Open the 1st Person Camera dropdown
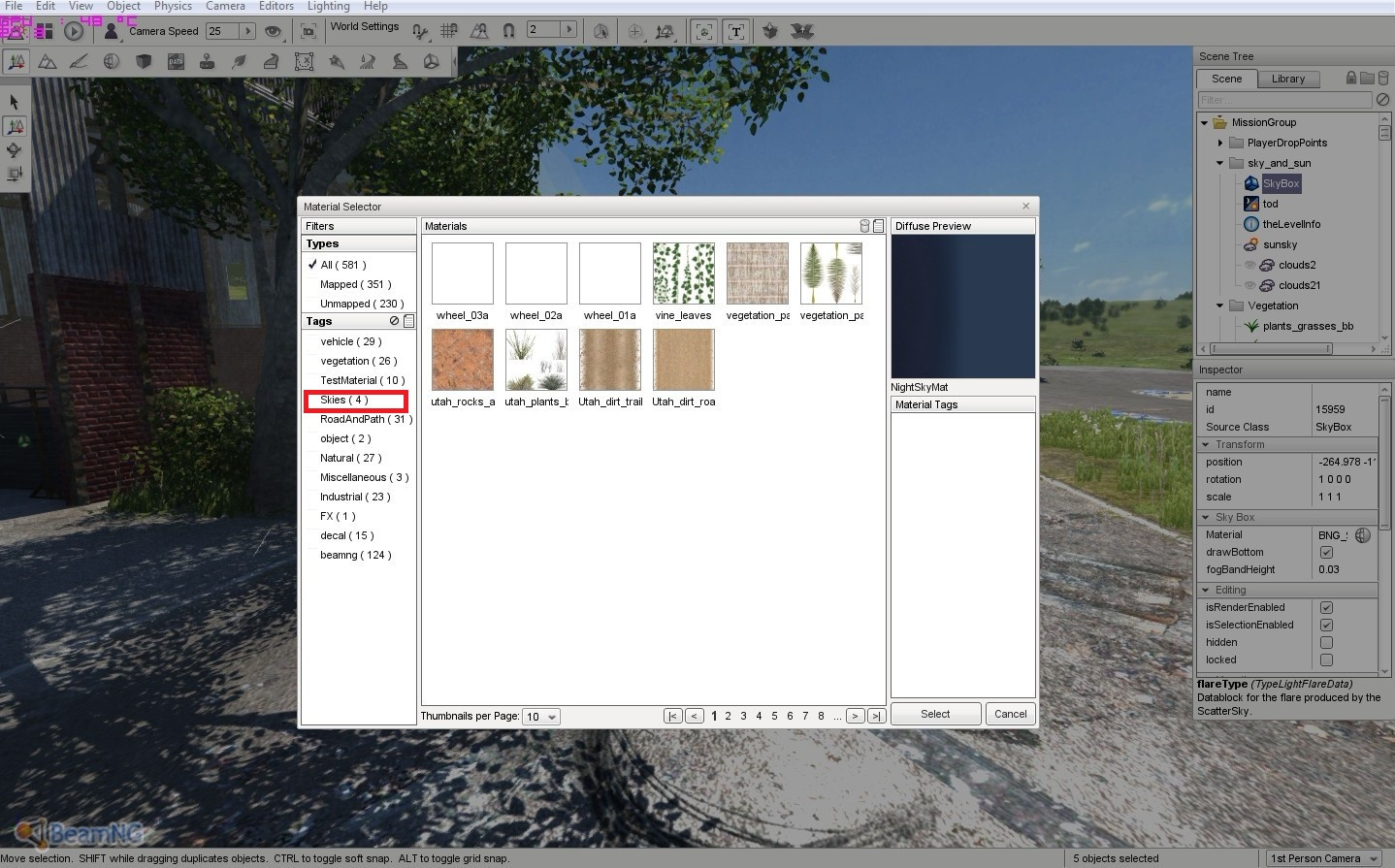 [x=1325, y=858]
